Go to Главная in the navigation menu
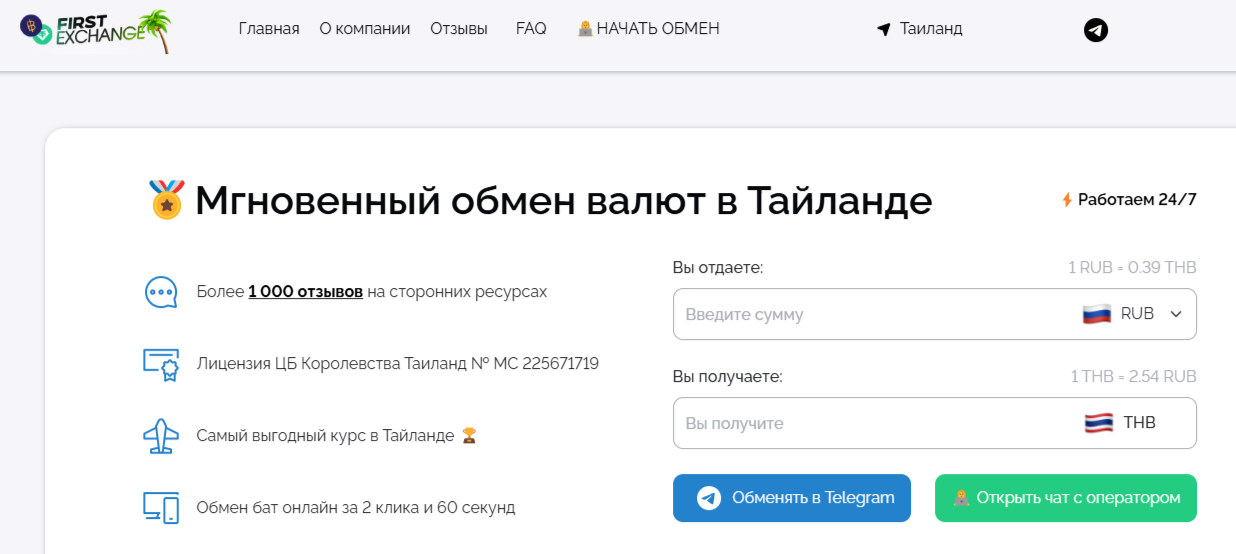 pos(269,29)
